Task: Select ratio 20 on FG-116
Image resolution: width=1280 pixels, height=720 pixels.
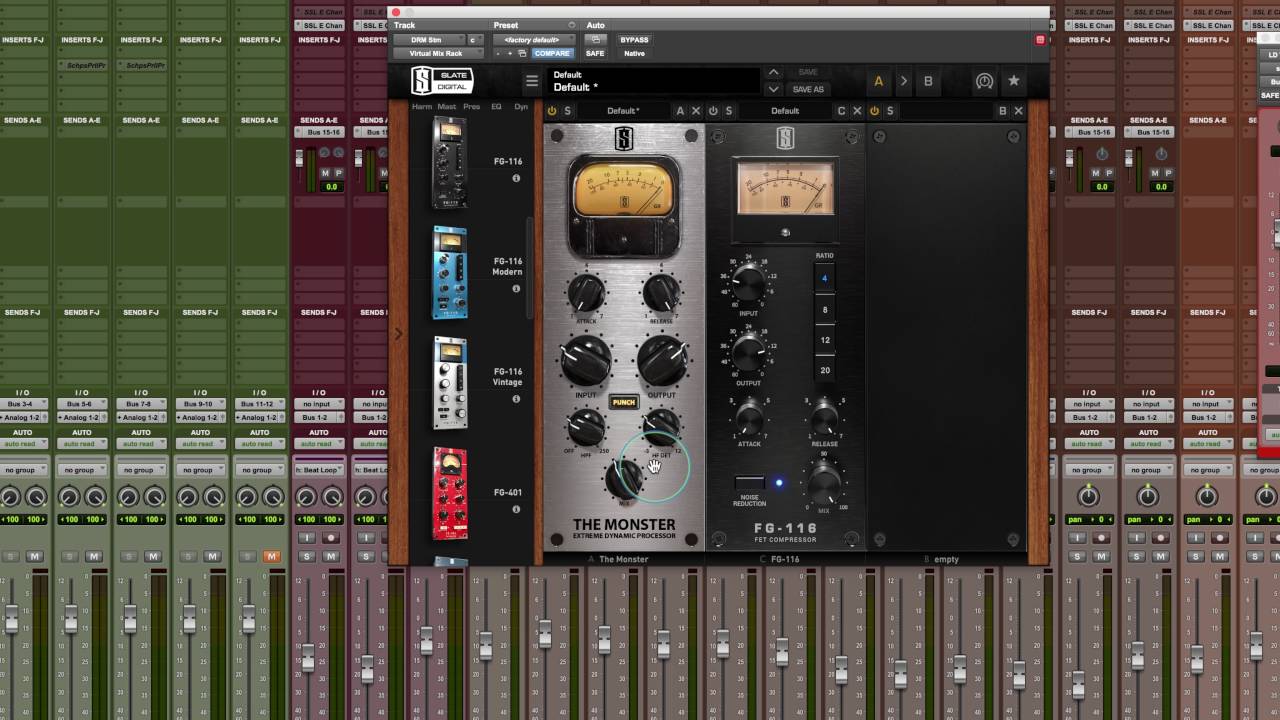Action: (x=825, y=370)
